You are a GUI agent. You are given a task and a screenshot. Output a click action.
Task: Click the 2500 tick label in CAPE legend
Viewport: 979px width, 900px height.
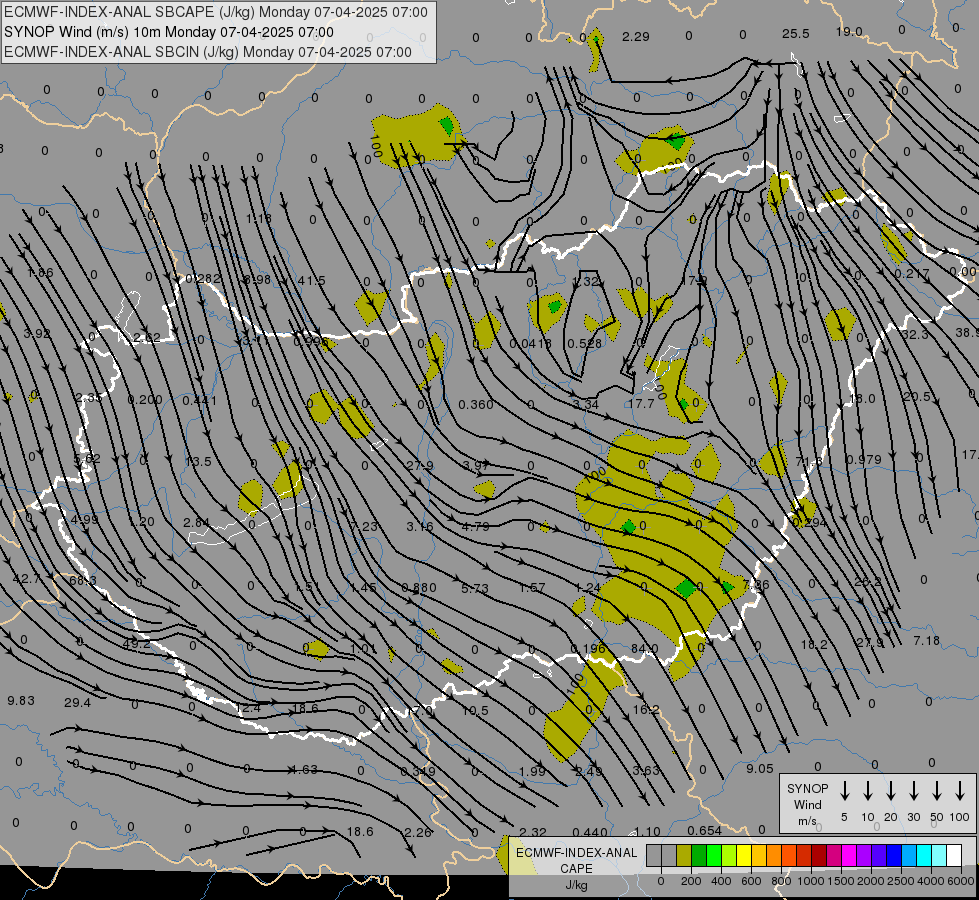tap(901, 881)
